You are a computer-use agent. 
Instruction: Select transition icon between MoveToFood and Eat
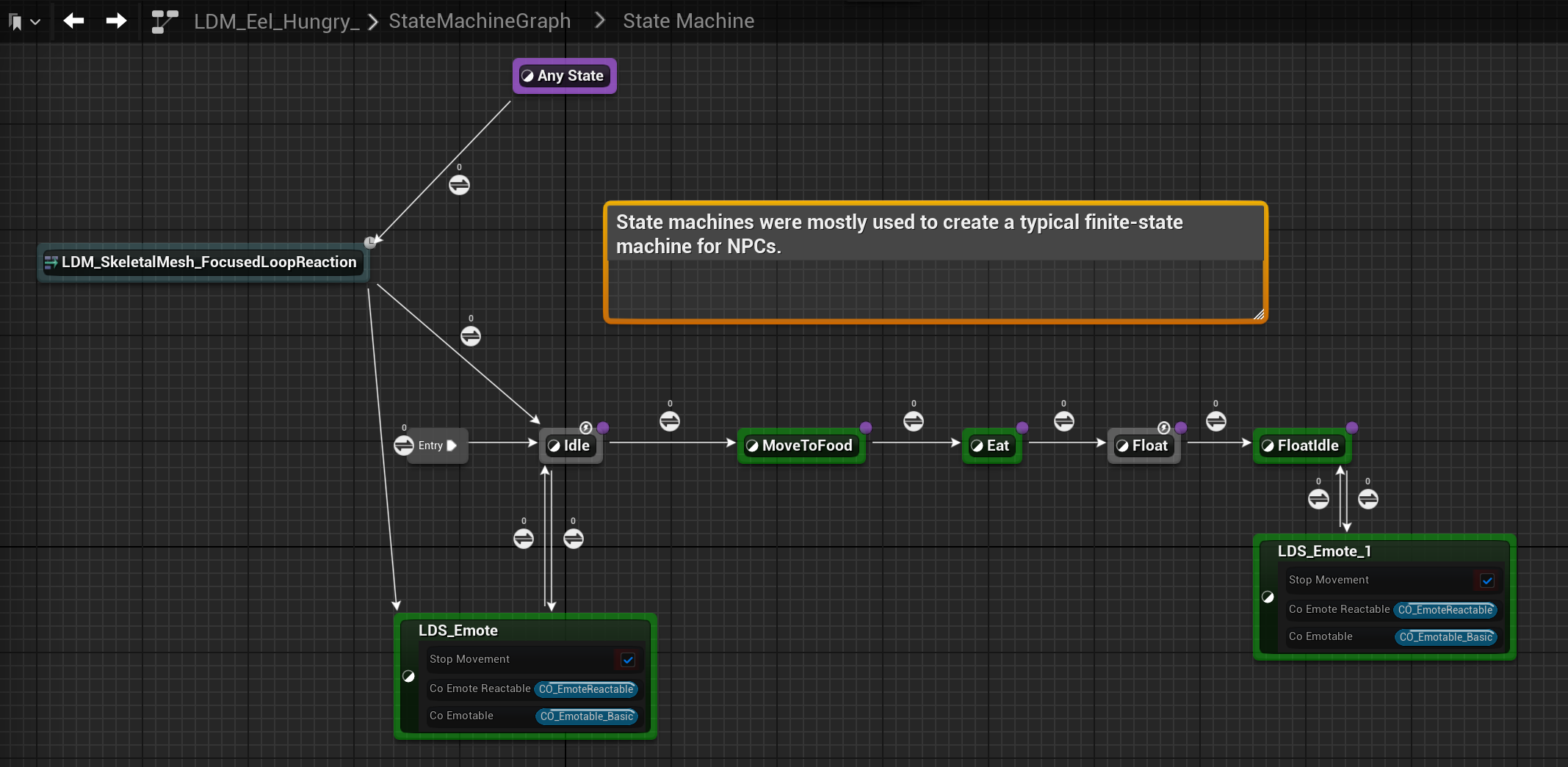pos(914,421)
